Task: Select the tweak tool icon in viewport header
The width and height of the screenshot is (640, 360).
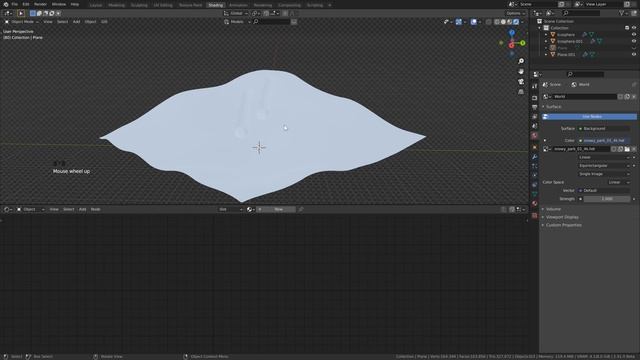Action: tap(21, 13)
